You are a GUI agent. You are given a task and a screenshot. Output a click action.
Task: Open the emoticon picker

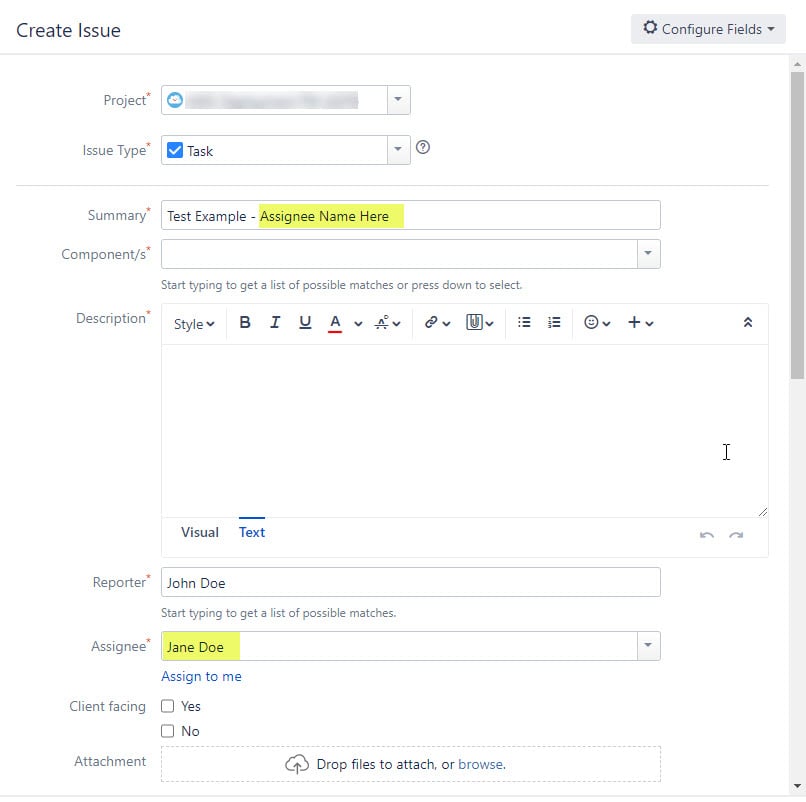[597, 323]
